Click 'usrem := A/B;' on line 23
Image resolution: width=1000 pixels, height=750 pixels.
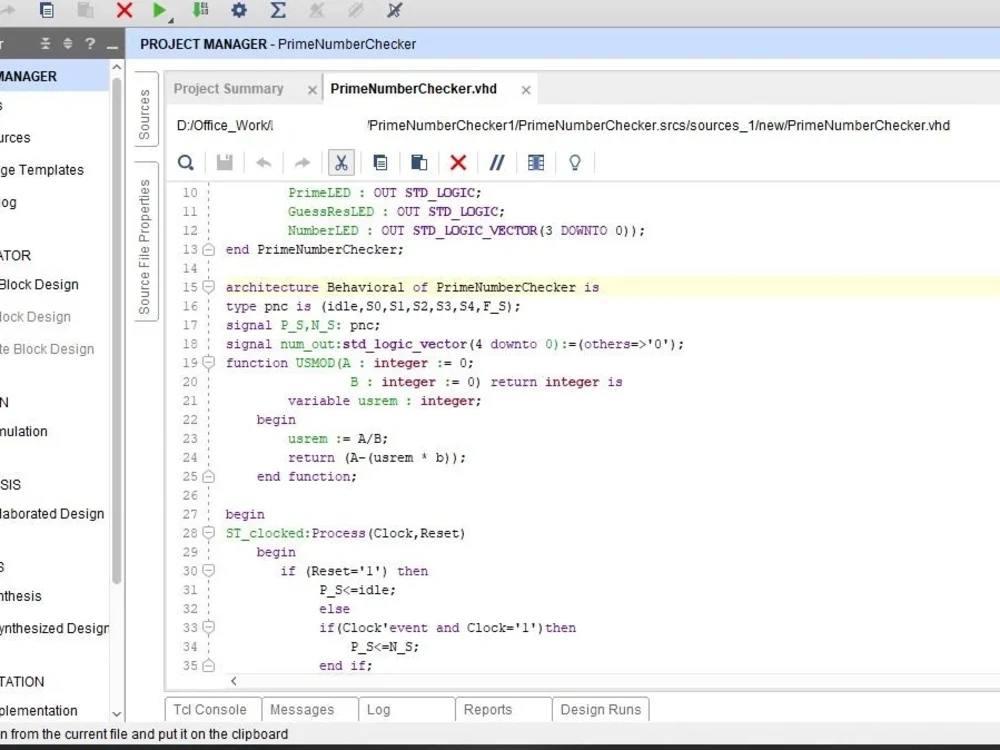(x=337, y=439)
